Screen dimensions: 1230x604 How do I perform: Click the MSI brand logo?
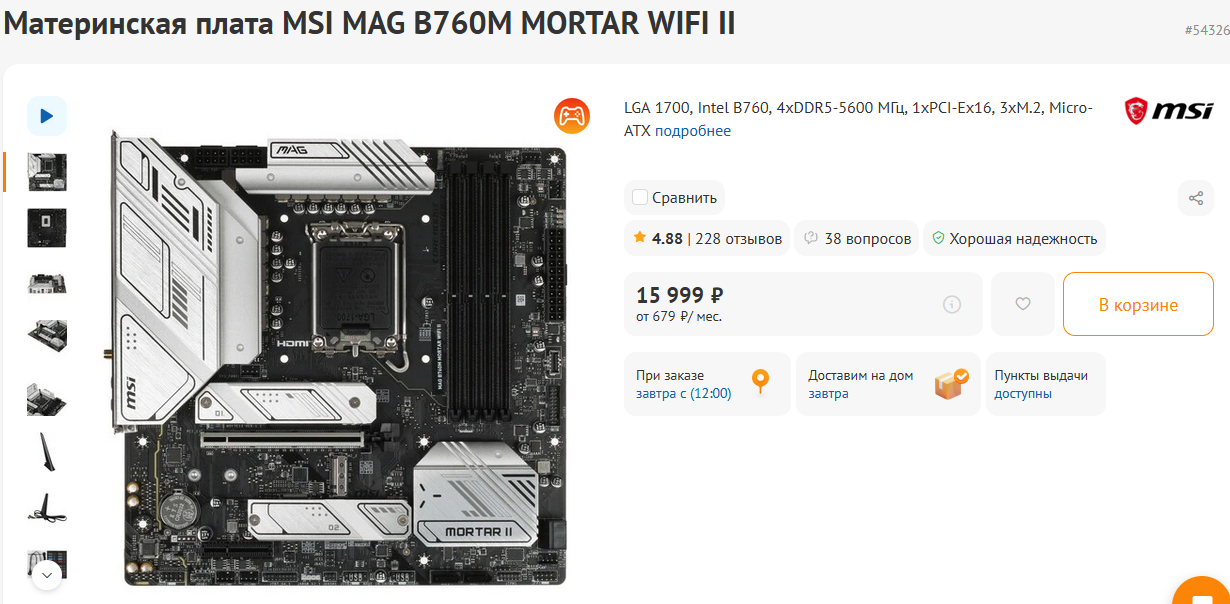pos(1169,111)
